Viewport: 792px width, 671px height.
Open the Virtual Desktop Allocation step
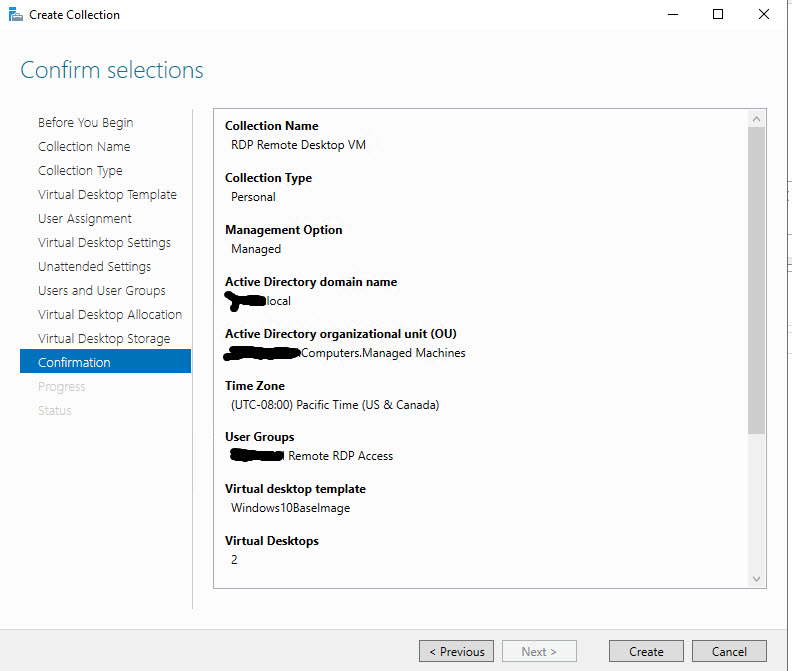click(x=110, y=315)
